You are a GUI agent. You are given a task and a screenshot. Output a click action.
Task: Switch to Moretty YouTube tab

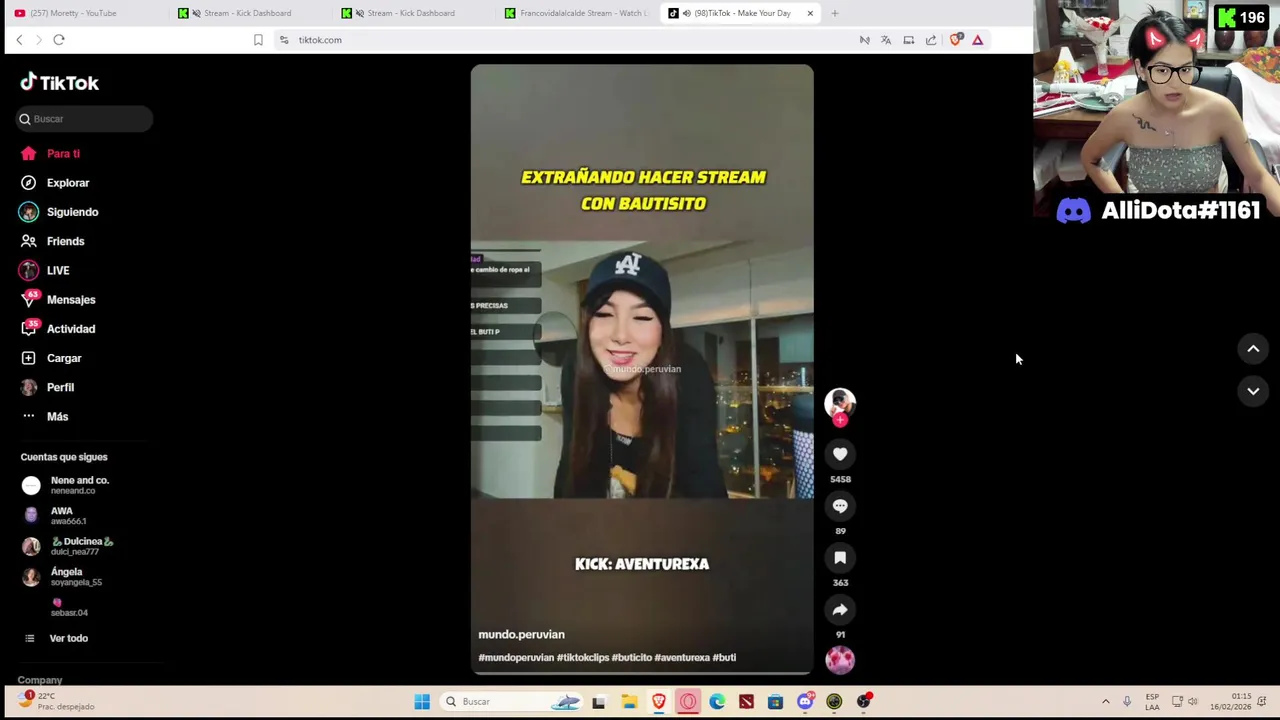pyautogui.click(x=84, y=13)
